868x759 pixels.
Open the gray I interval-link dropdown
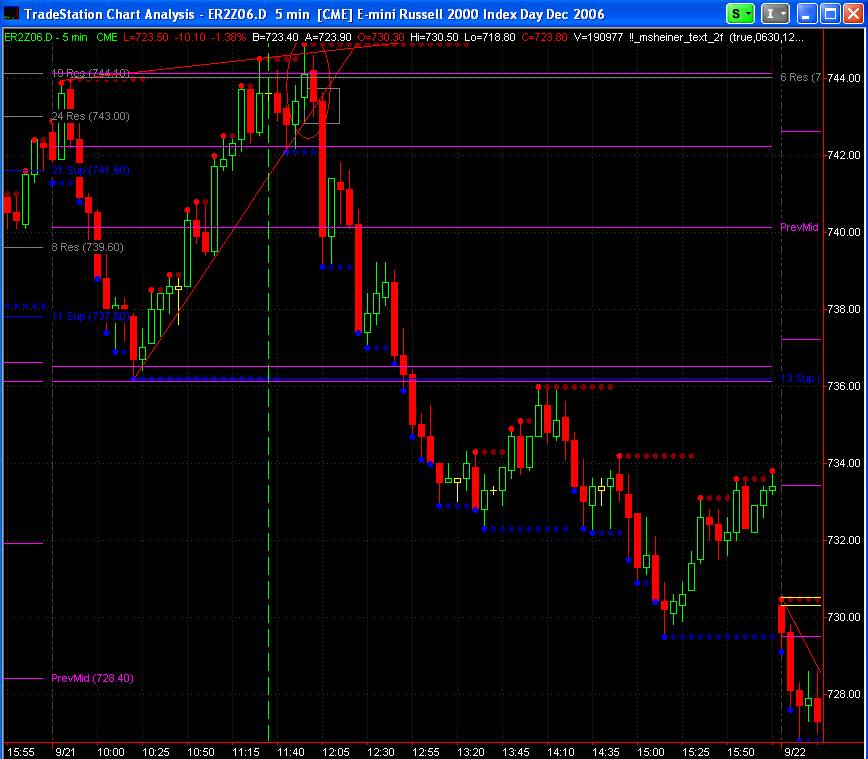[775, 13]
